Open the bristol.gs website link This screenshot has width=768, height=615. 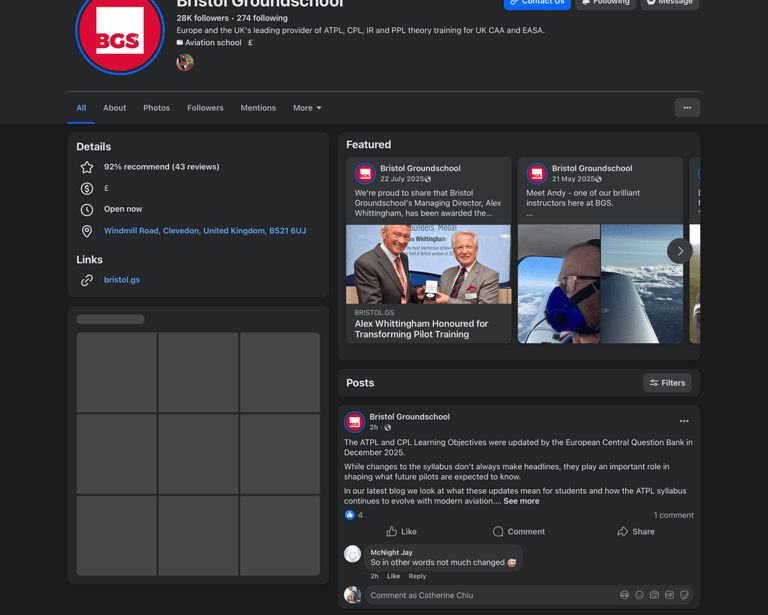click(x=121, y=280)
